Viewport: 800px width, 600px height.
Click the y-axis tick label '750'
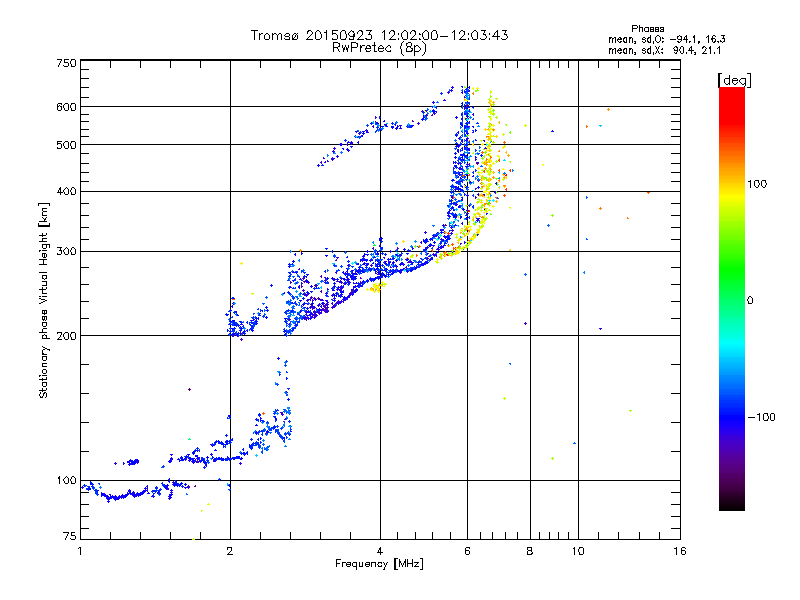tap(67, 63)
